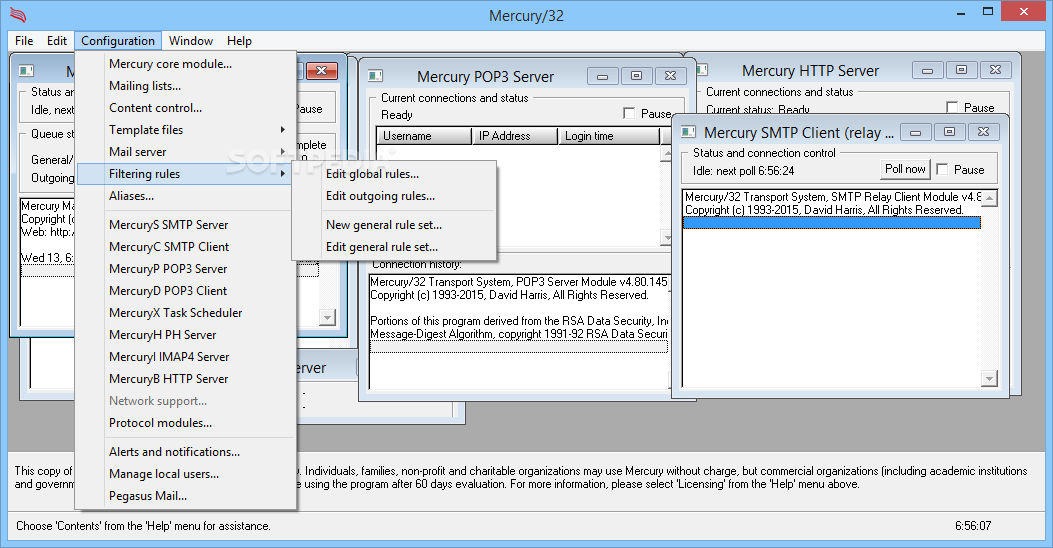This screenshot has width=1053, height=548.
Task: Click scroll-down arrow in core module log
Action: 327,317
